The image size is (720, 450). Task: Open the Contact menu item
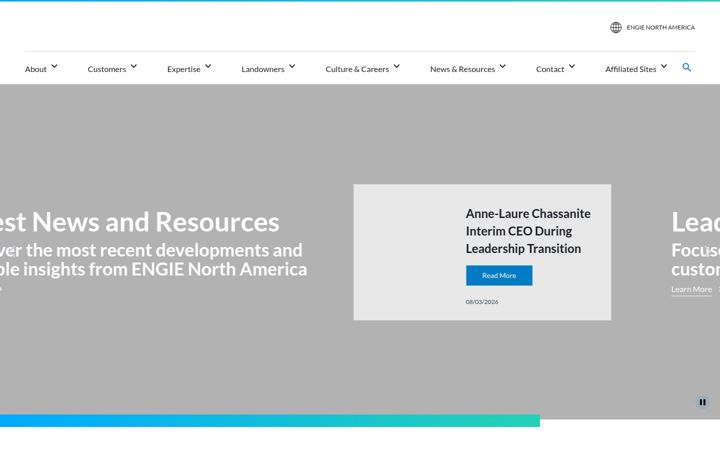(550, 69)
